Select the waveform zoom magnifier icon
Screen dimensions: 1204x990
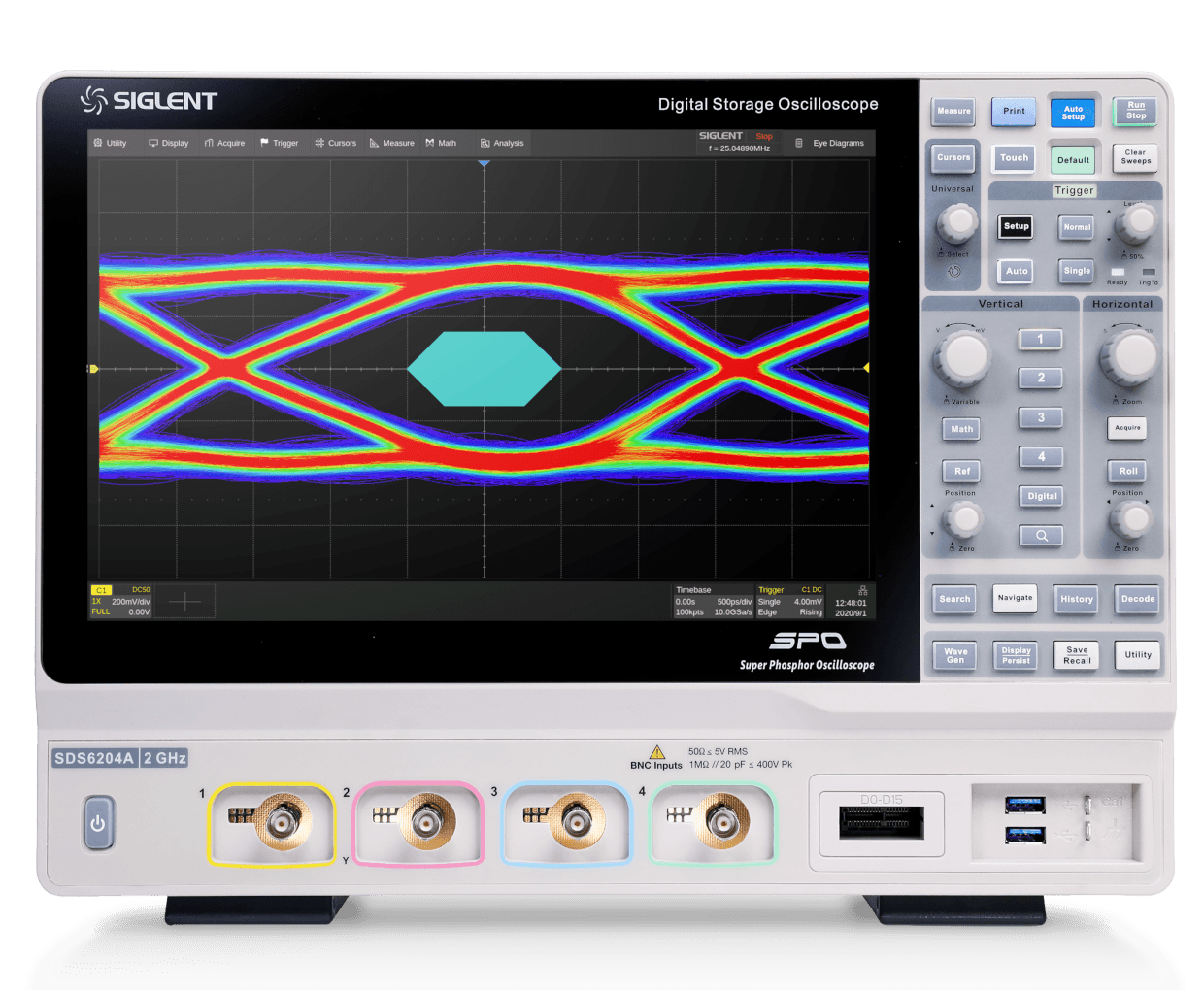click(x=1041, y=535)
